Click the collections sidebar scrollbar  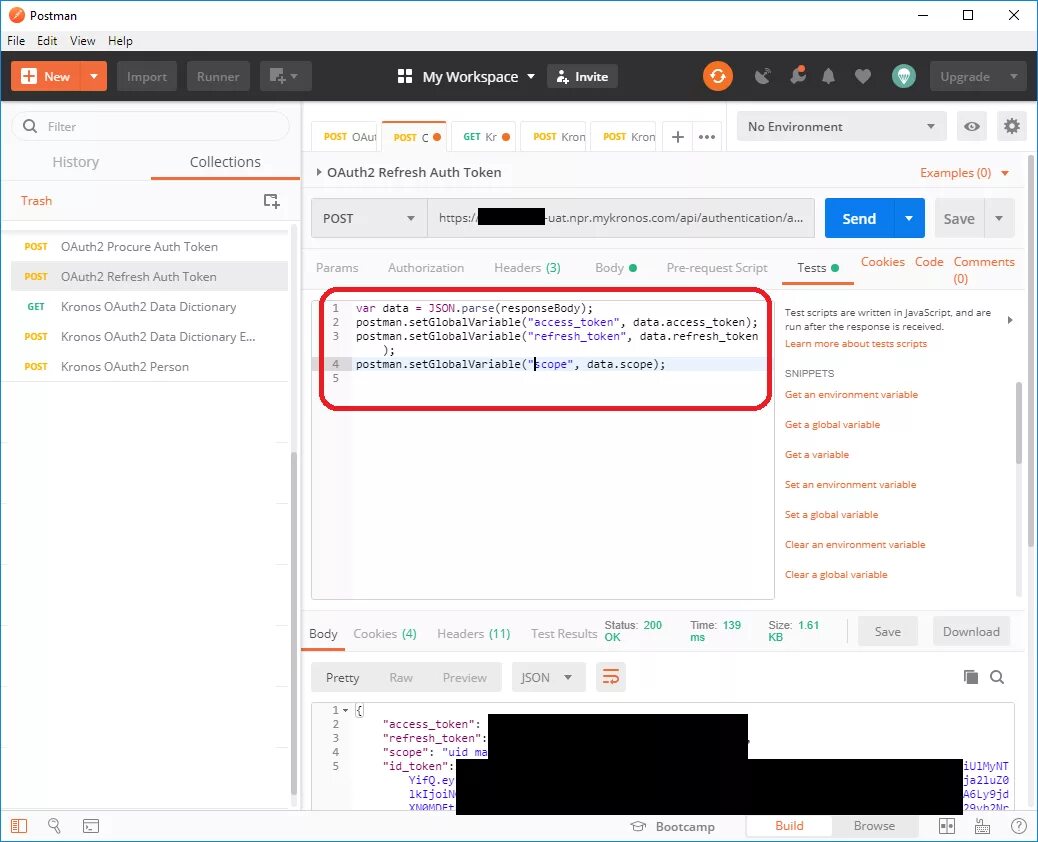294,622
